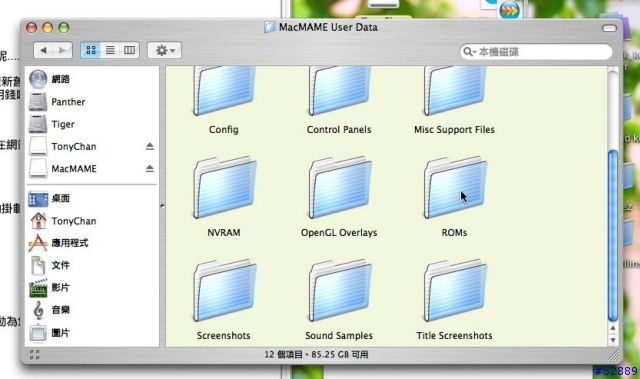This screenshot has height=379, width=640.
Task: Switch to icon view
Action: 91,50
